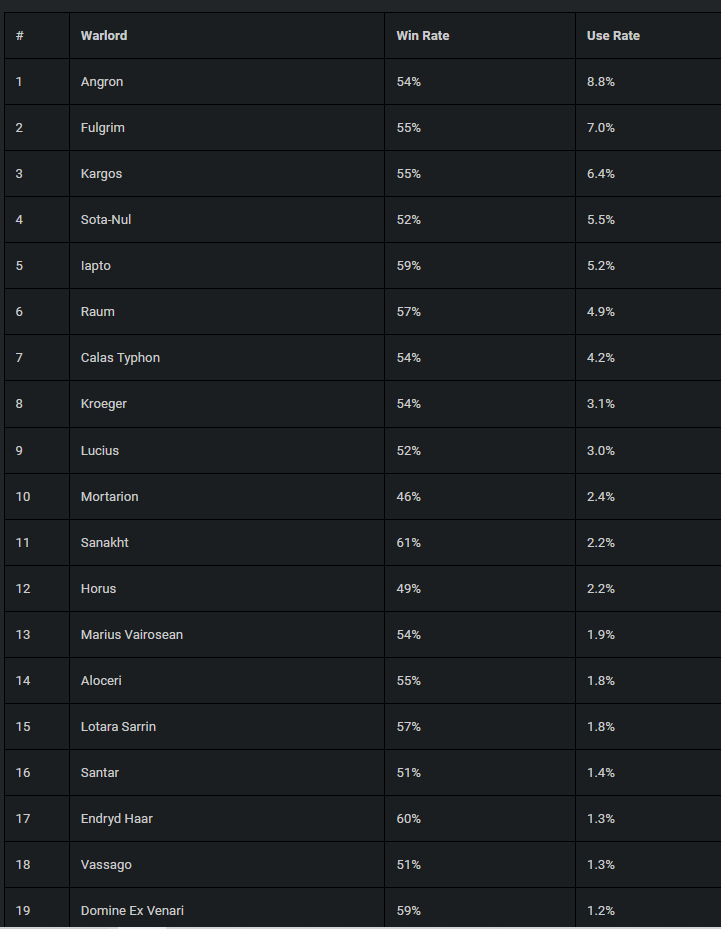Click Lotara Sarrin in the list

click(118, 726)
